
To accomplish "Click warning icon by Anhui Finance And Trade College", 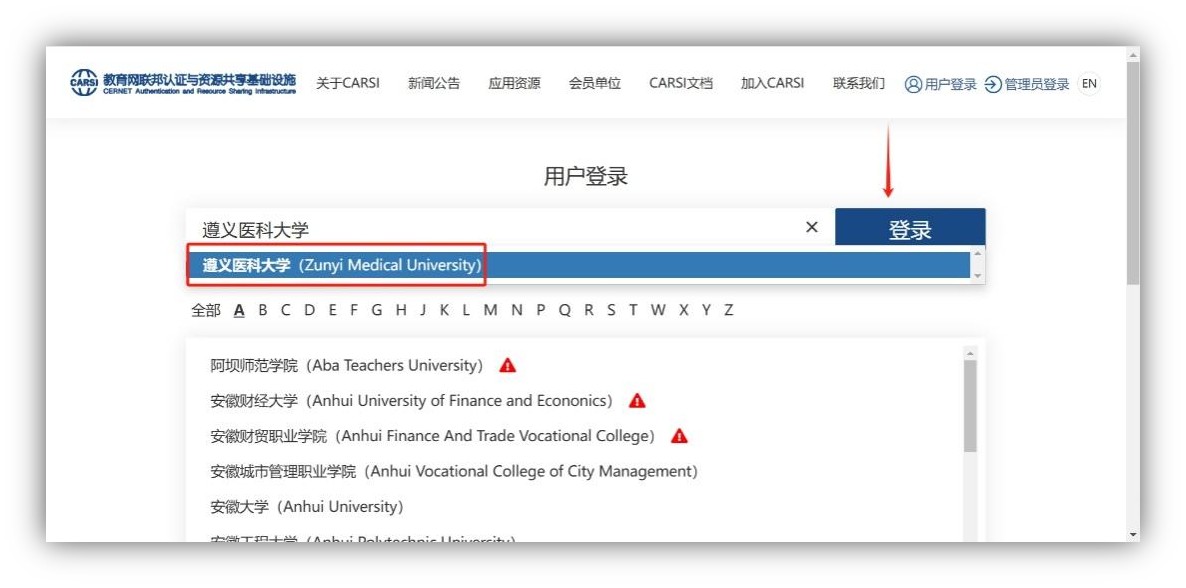I will click(679, 436).
